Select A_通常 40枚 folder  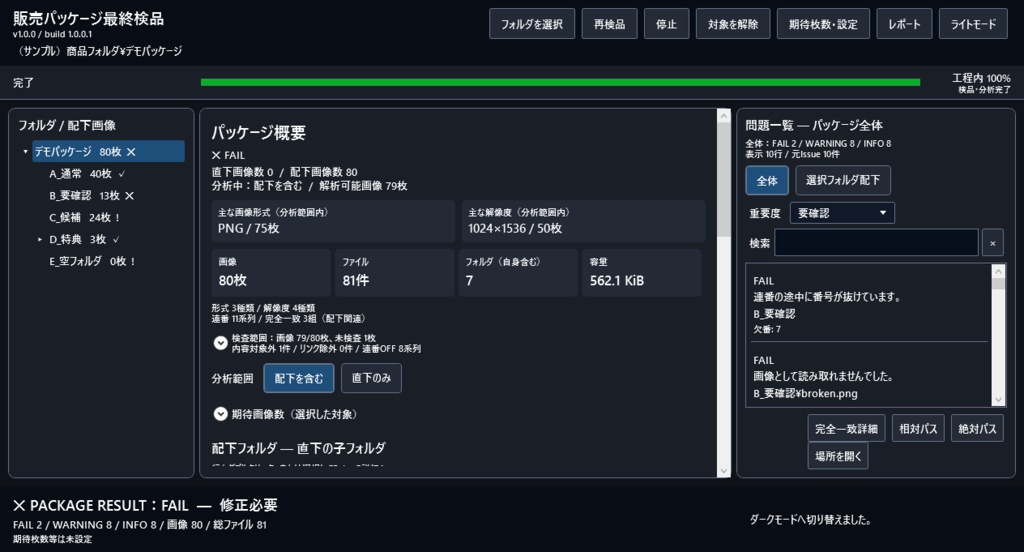click(80, 174)
